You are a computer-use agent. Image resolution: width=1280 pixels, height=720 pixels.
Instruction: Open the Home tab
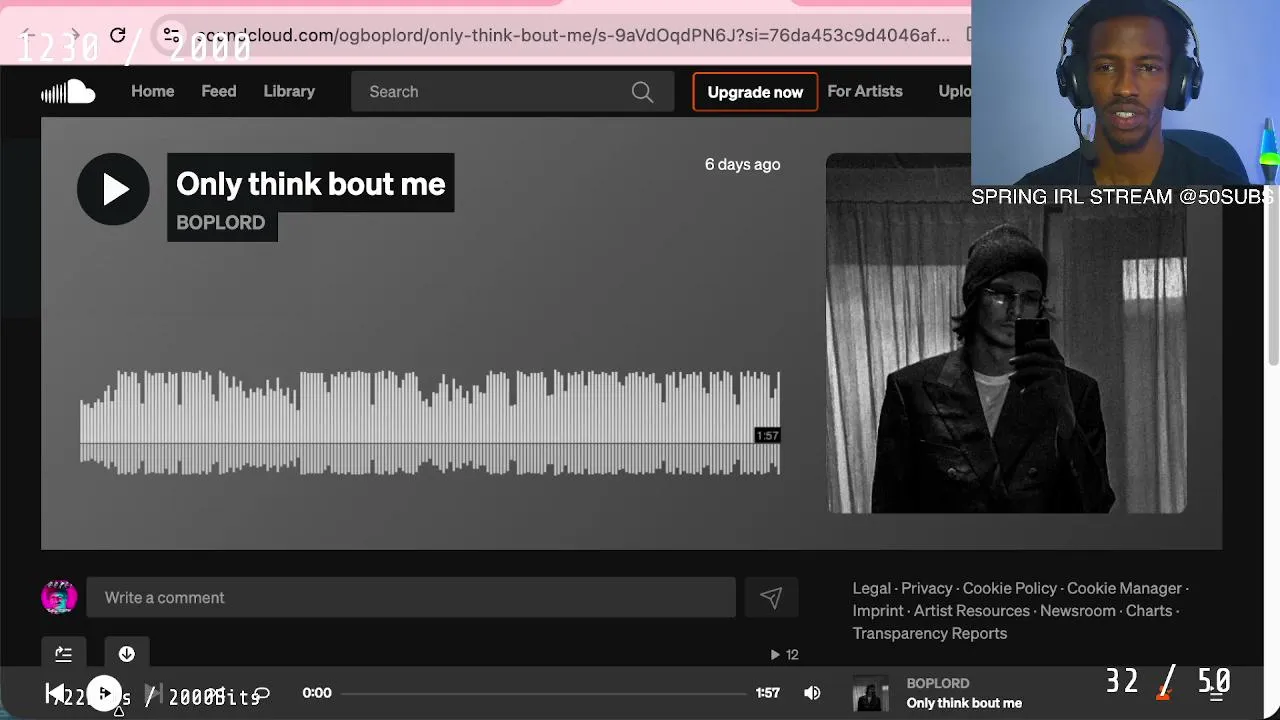[x=153, y=91]
